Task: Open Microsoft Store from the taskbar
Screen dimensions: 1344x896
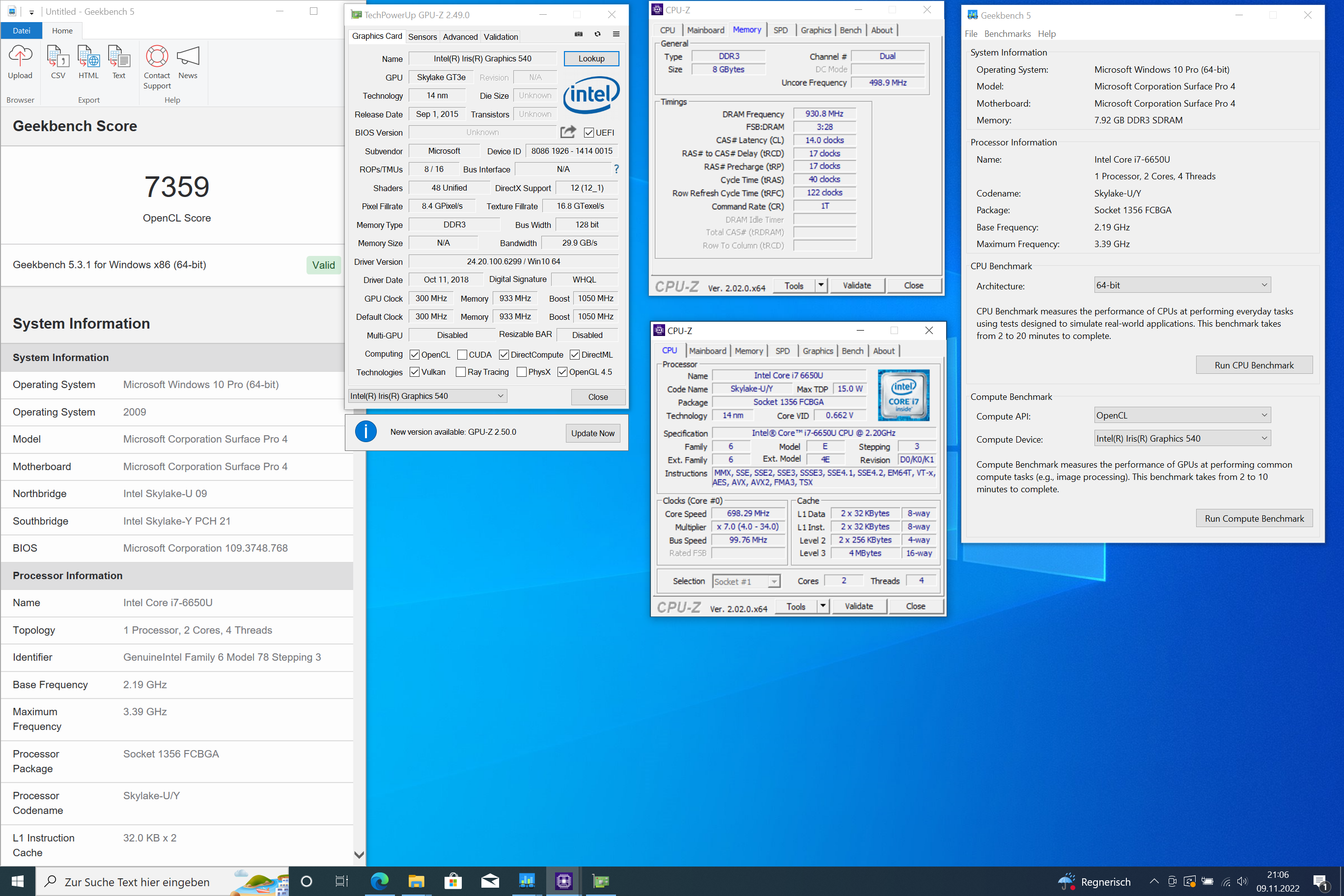Action: click(452, 881)
